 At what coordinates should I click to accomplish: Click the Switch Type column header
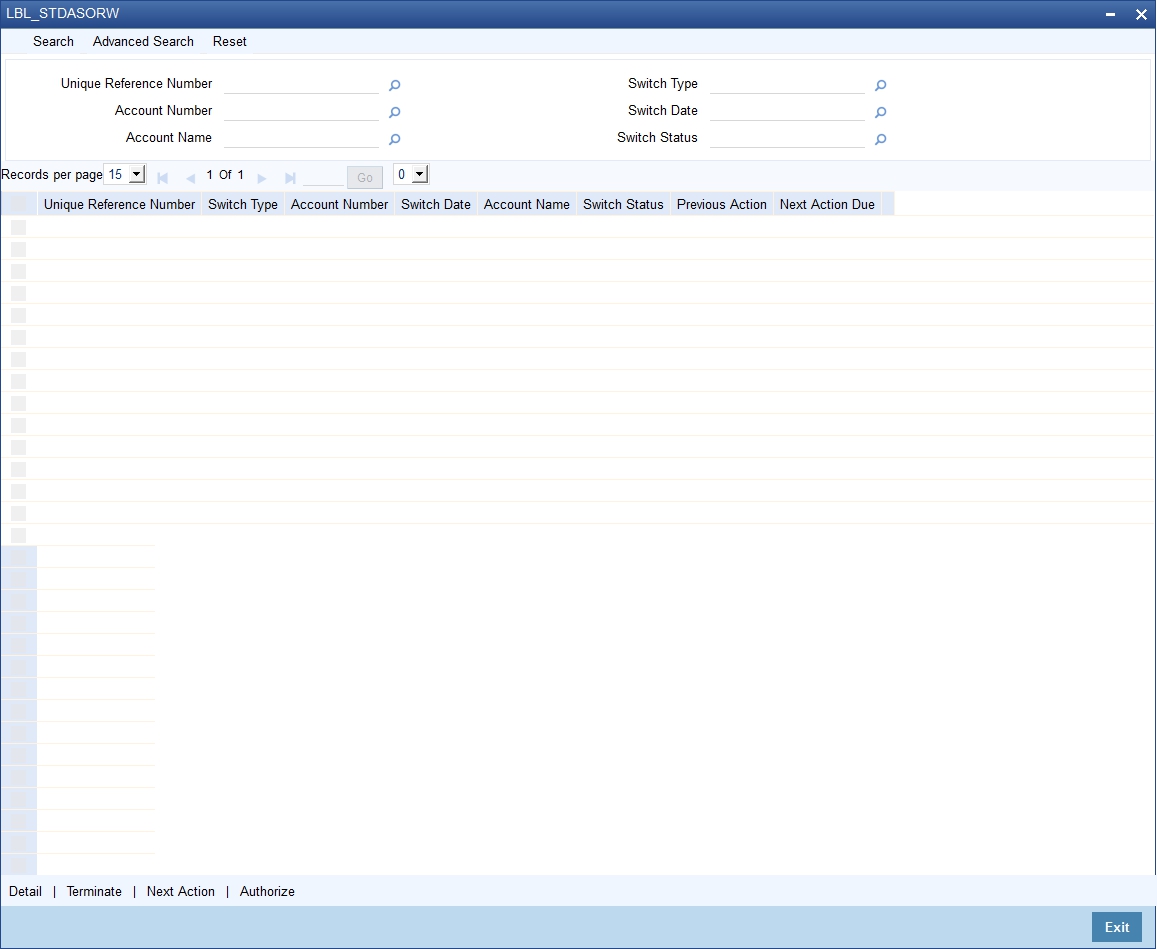click(x=243, y=204)
